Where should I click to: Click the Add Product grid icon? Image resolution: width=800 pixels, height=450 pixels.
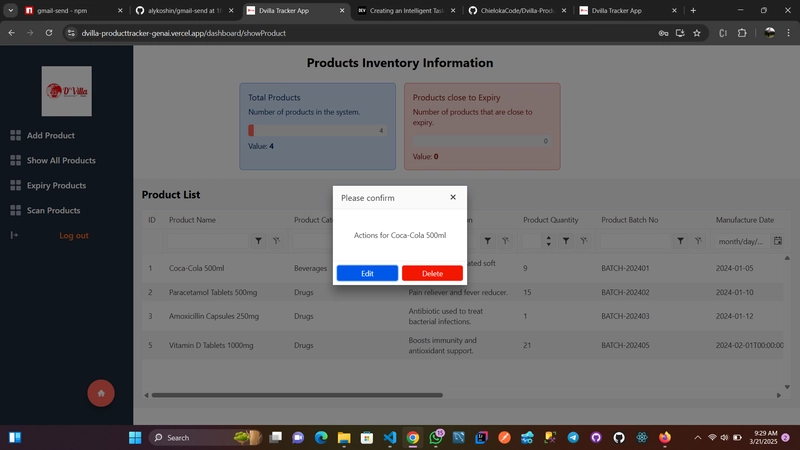pos(15,135)
